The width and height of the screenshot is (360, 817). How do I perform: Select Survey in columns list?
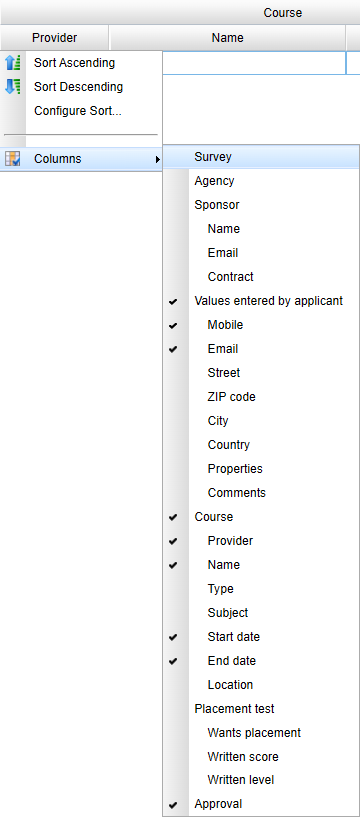(261, 157)
